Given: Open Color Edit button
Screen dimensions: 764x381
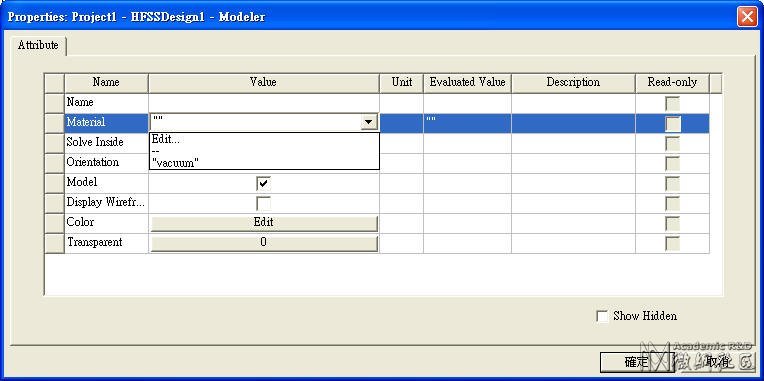Looking at the screenshot, I should click(264, 223).
